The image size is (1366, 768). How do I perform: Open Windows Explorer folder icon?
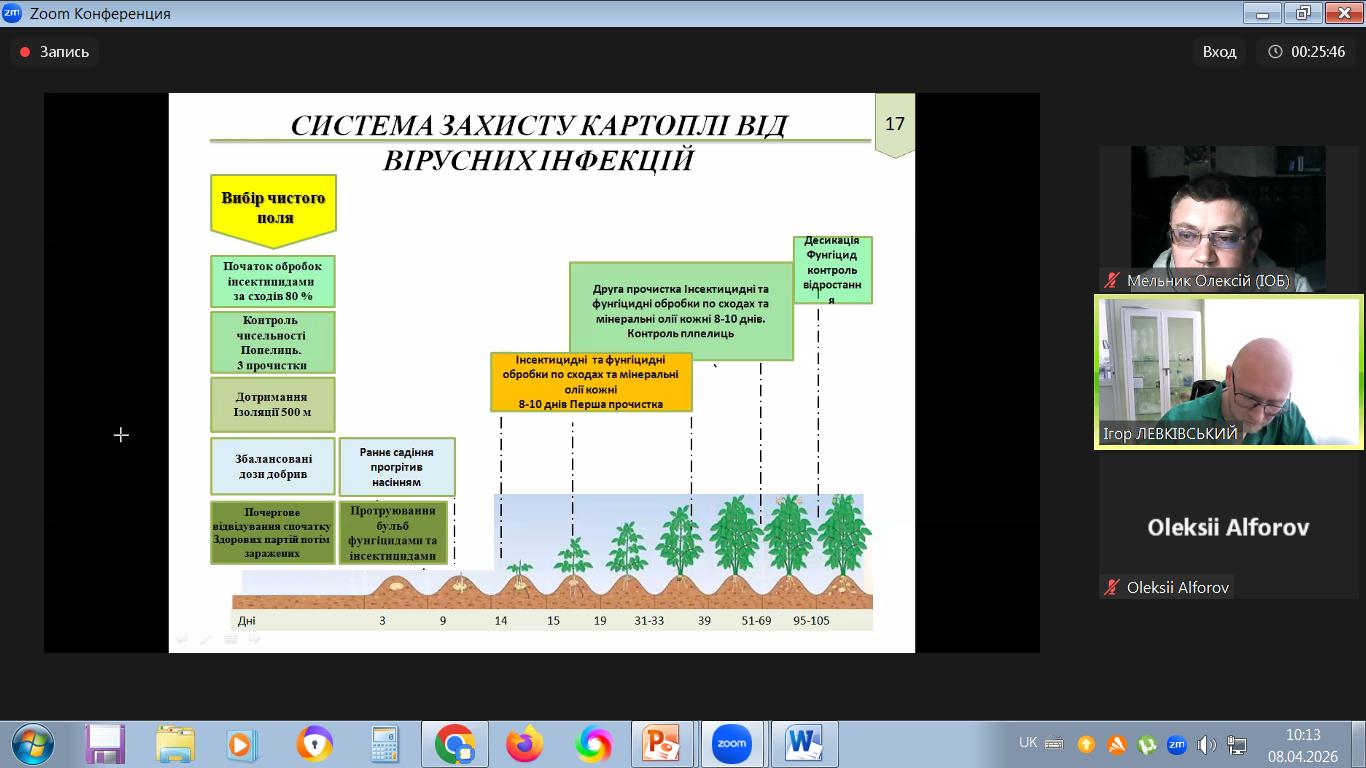point(175,744)
